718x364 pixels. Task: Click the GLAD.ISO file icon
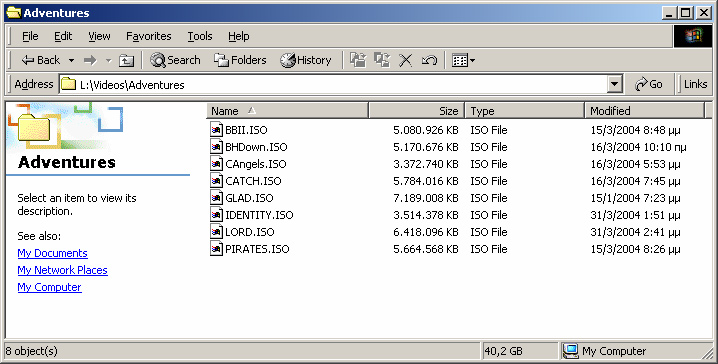coord(217,197)
